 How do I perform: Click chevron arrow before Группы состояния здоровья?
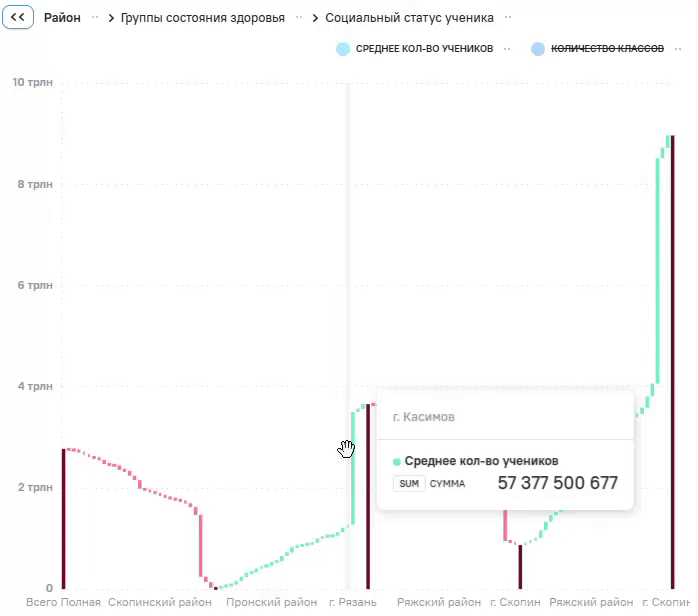point(111,18)
